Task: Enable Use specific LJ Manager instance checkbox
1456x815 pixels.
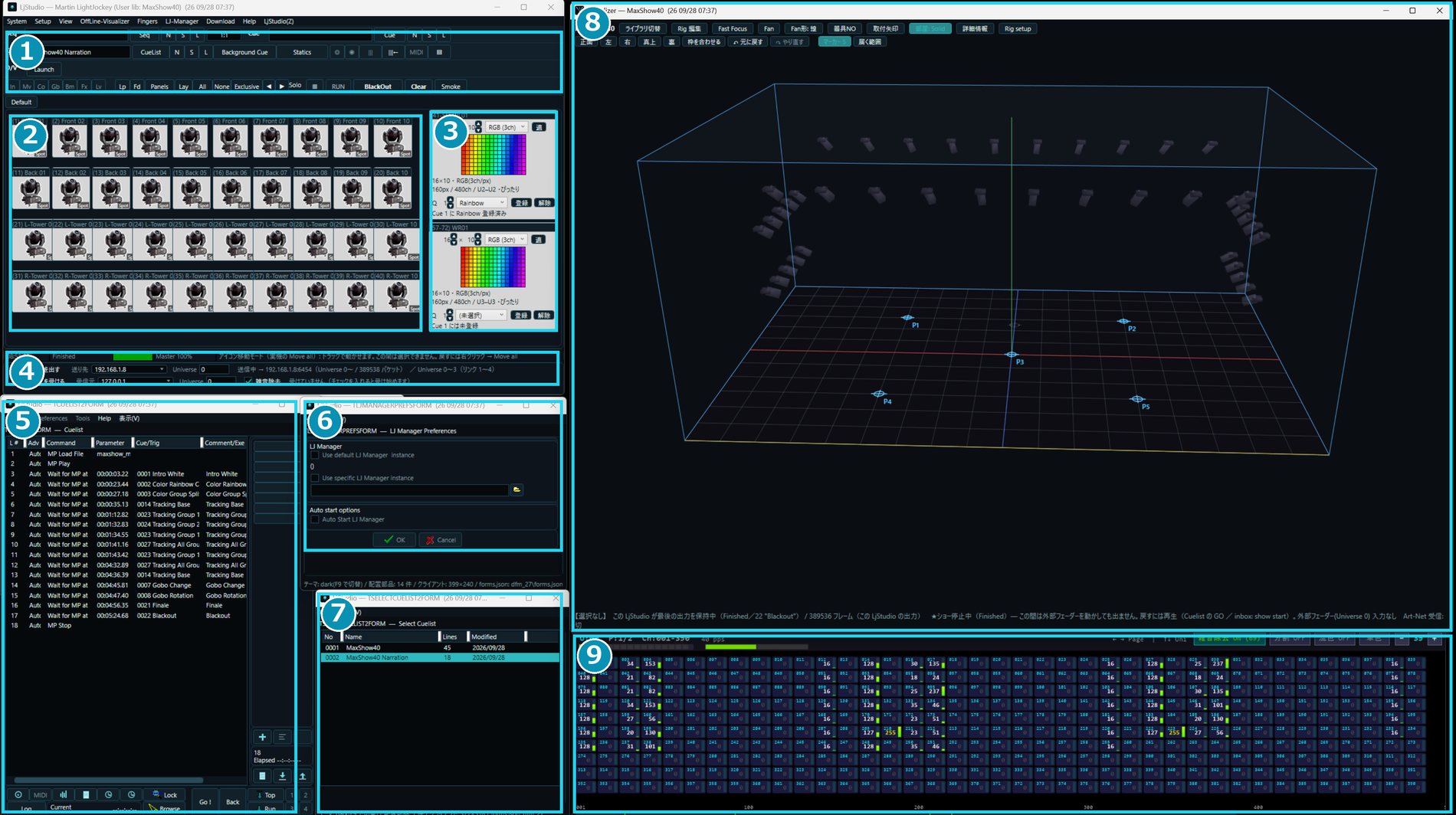Action: [315, 478]
